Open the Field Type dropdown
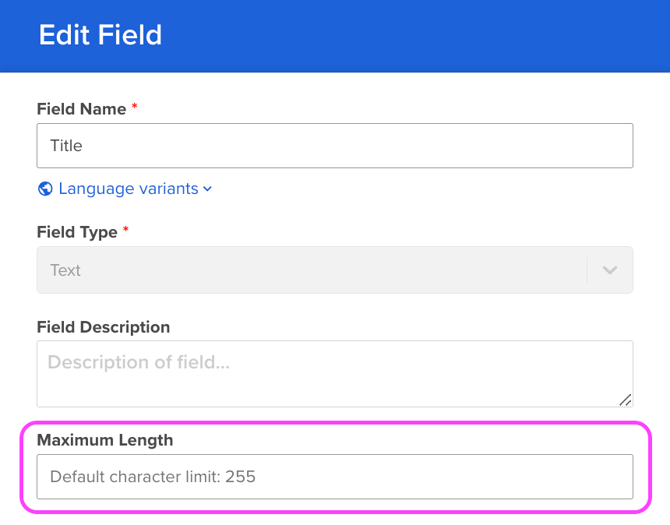The width and height of the screenshot is (670, 525). click(312, 270)
